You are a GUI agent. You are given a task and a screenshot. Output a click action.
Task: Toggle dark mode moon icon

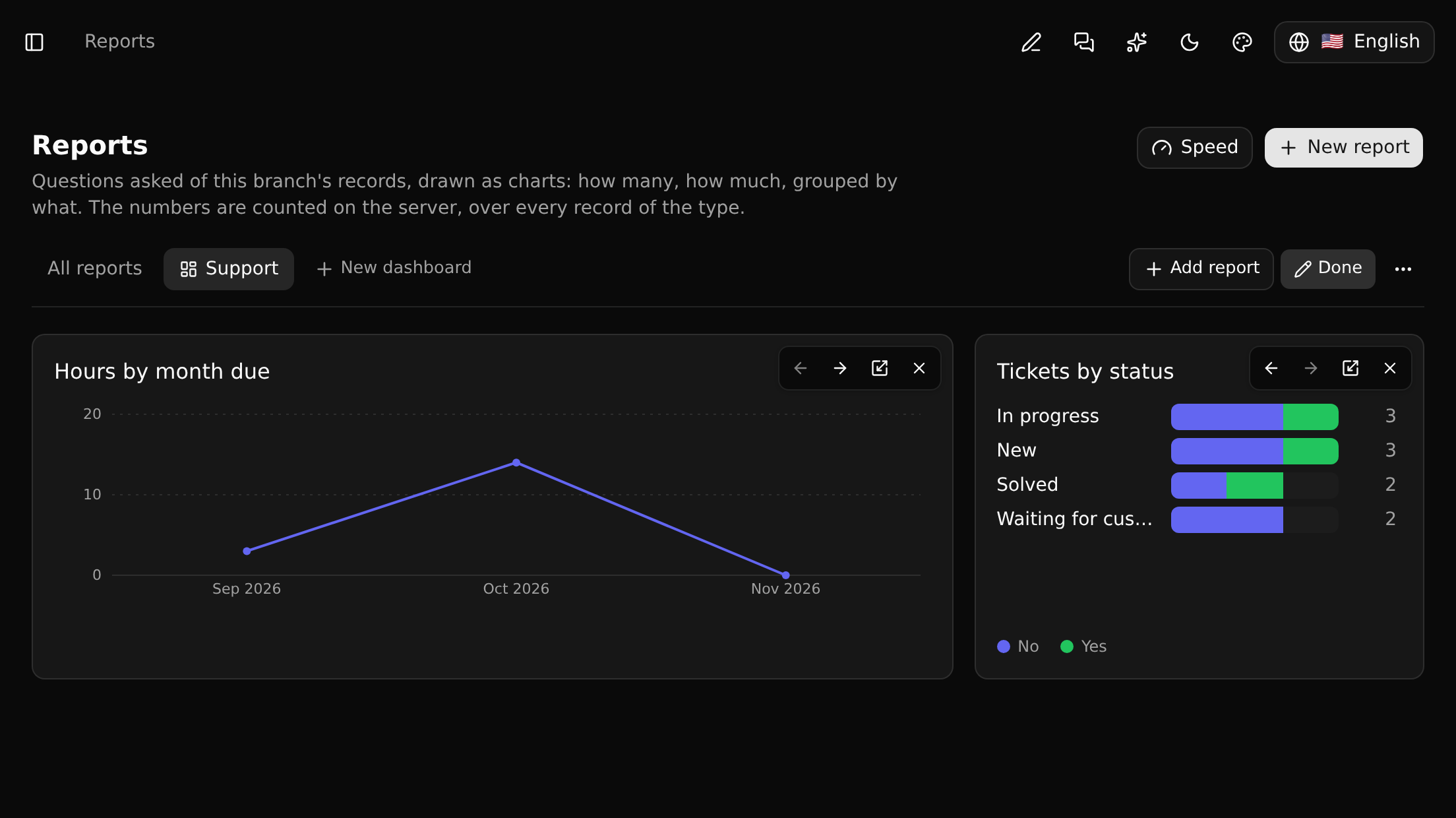pyautogui.click(x=1190, y=42)
